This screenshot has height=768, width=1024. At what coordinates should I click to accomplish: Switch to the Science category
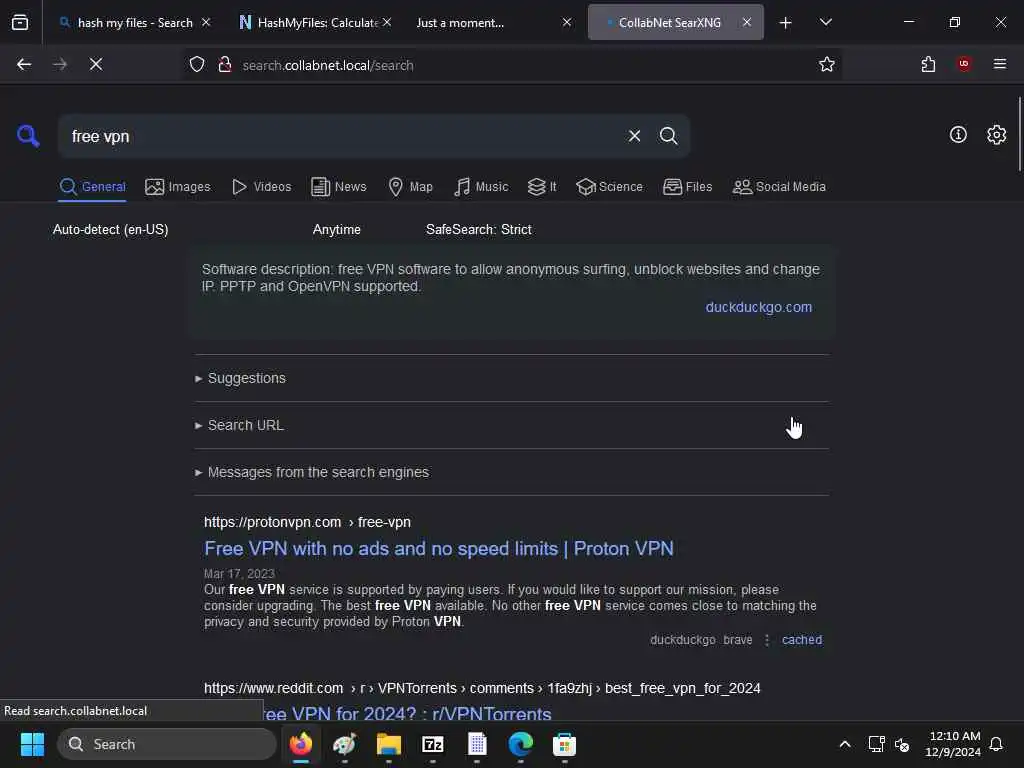click(x=609, y=187)
